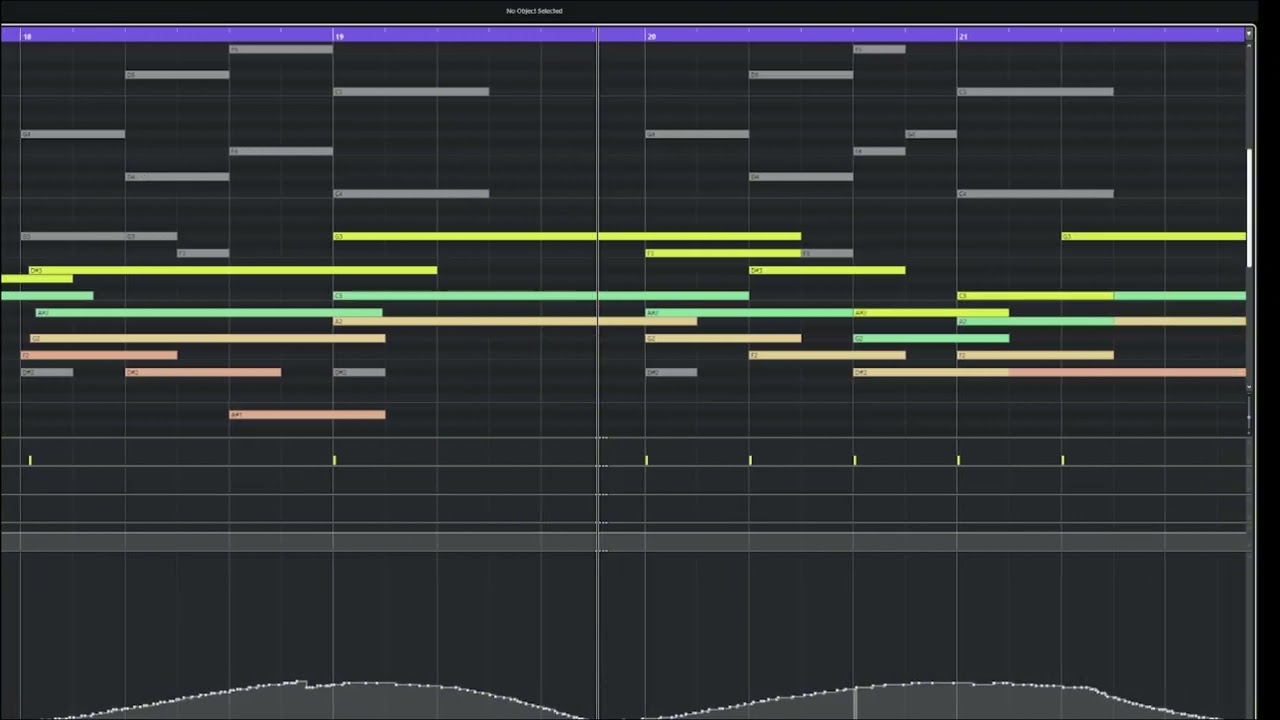The width and height of the screenshot is (1280, 720).
Task: Select the long yellow G3 note starting at bar 19
Action: pyautogui.click(x=567, y=237)
